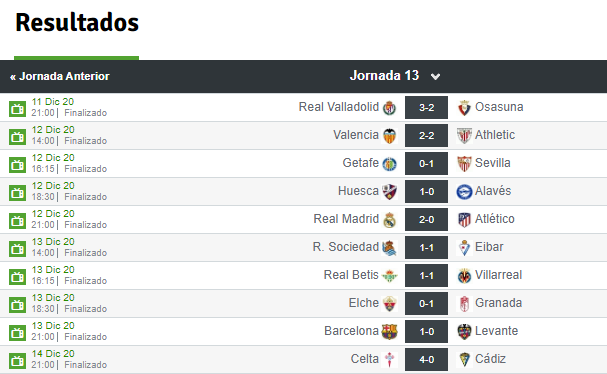This screenshot has height=374, width=607.
Task: Click the Sevilla crest icon
Action: tap(464, 164)
